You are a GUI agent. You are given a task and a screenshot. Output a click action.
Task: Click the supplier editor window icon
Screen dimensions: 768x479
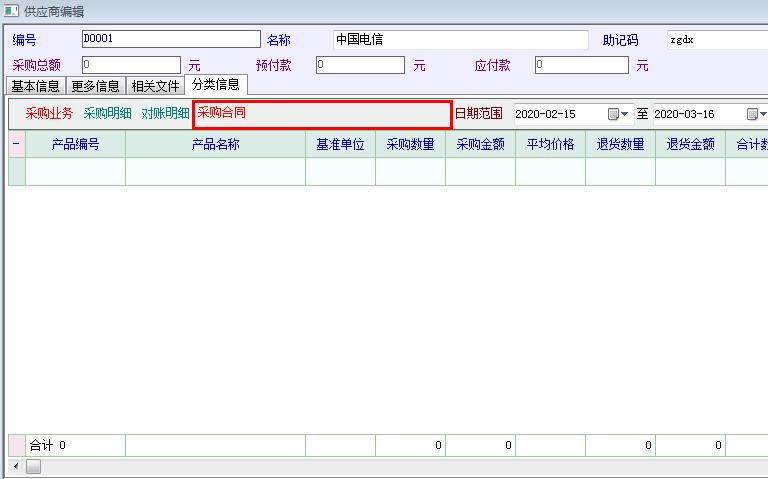pos(12,11)
